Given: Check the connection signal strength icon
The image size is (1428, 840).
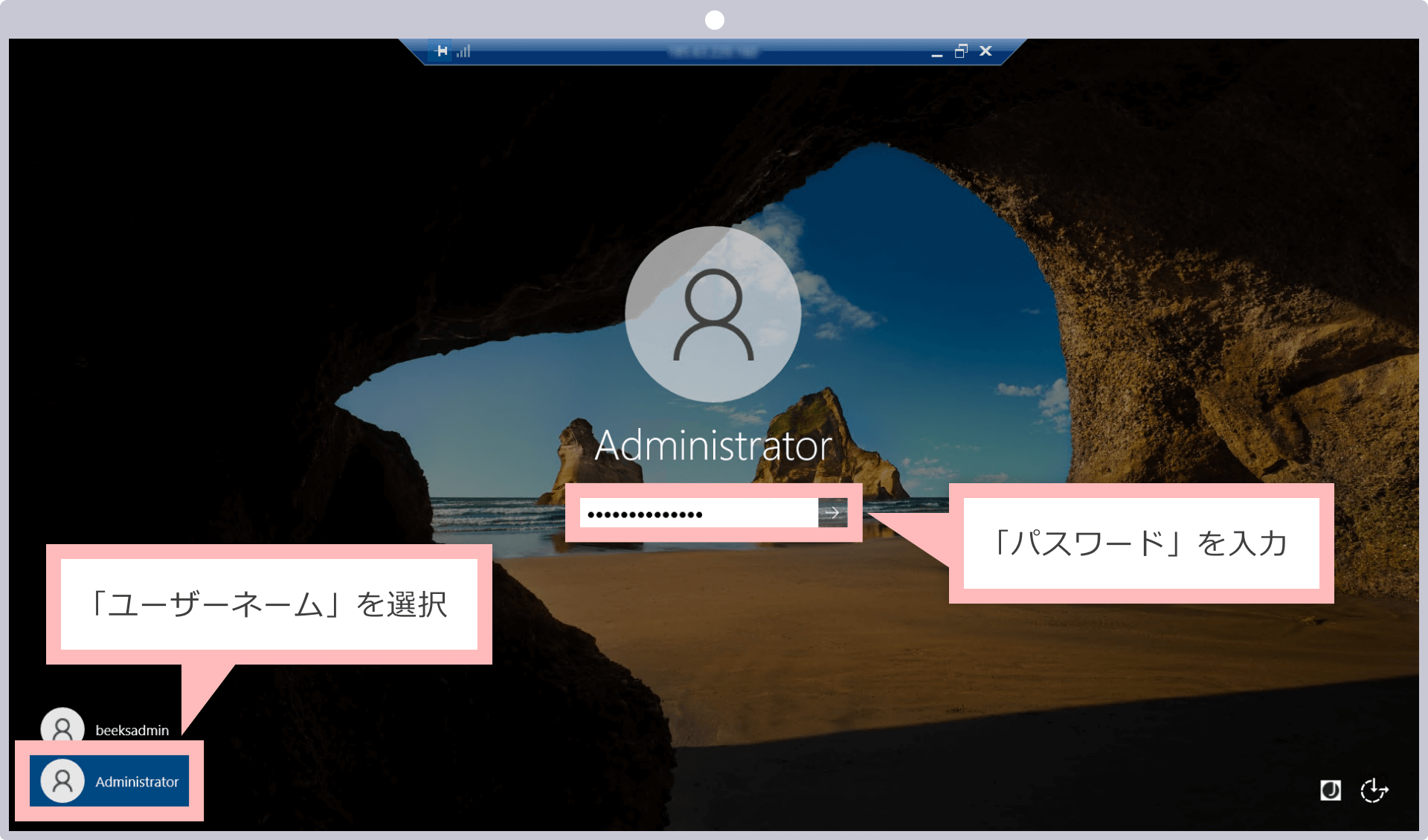Looking at the screenshot, I should point(464,51).
